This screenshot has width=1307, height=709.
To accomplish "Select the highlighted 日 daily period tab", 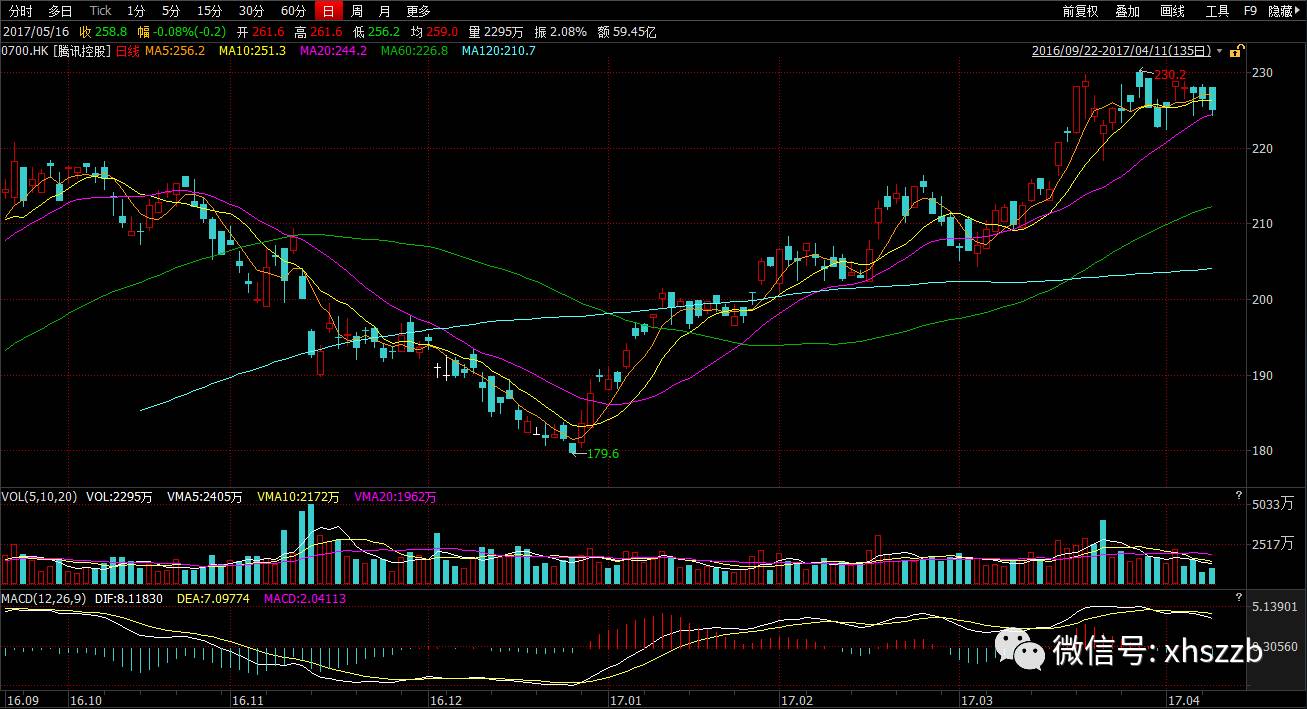I will click(x=328, y=11).
